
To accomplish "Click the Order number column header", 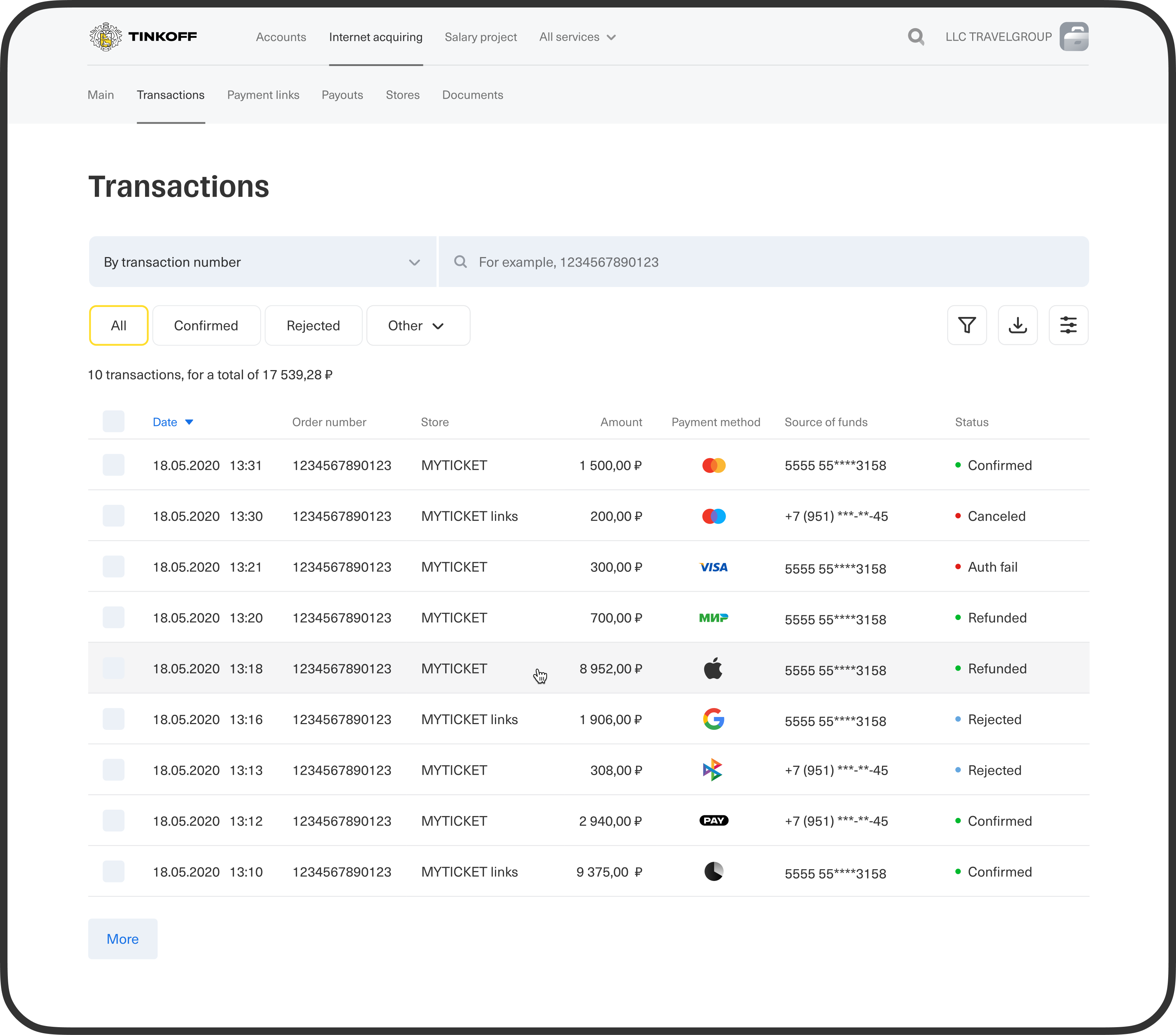I will (x=329, y=422).
